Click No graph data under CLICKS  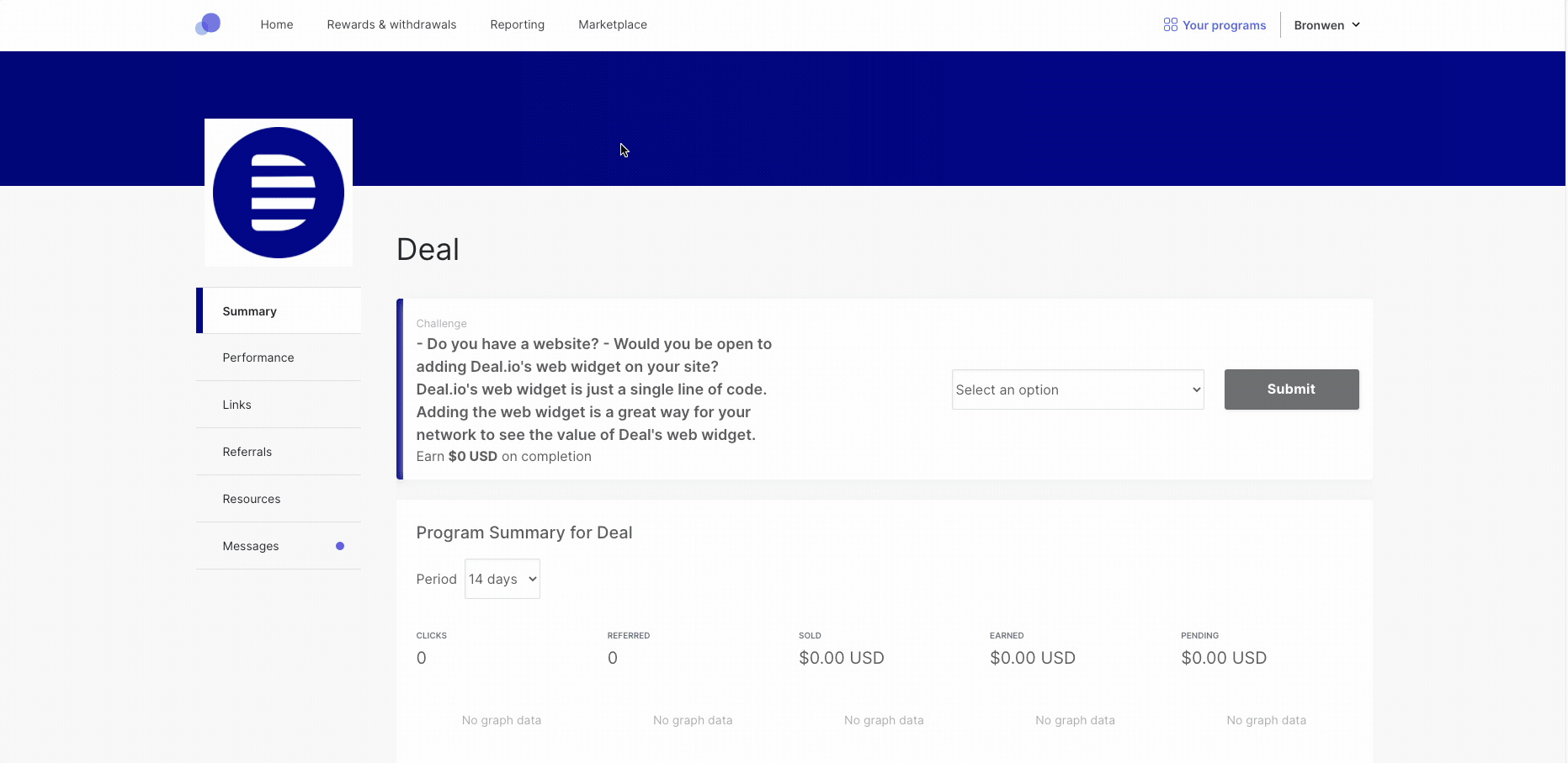502,720
